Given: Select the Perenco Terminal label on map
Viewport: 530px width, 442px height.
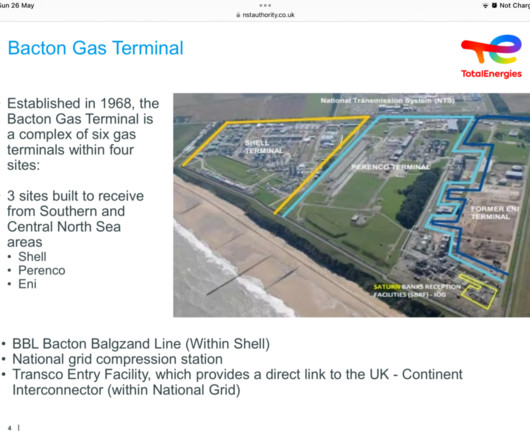Looking at the screenshot, I should [x=390, y=167].
